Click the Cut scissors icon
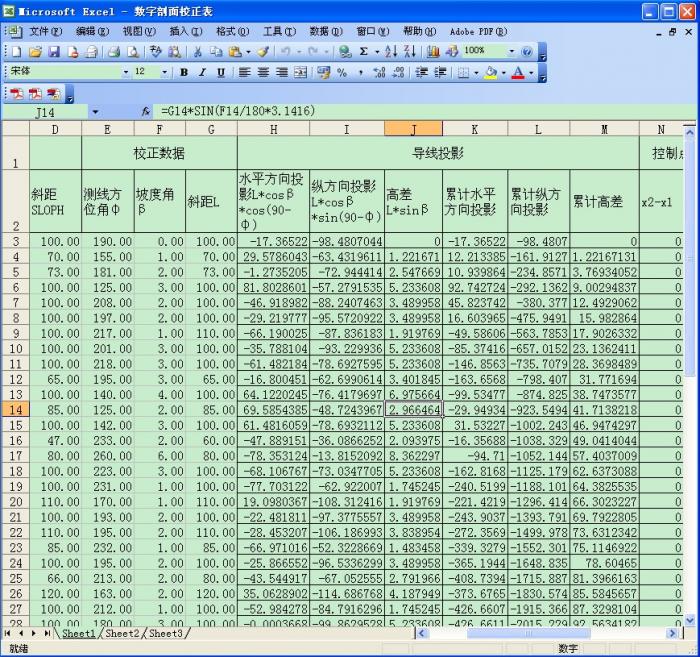Viewport: 700px width, 657px height. 198,51
